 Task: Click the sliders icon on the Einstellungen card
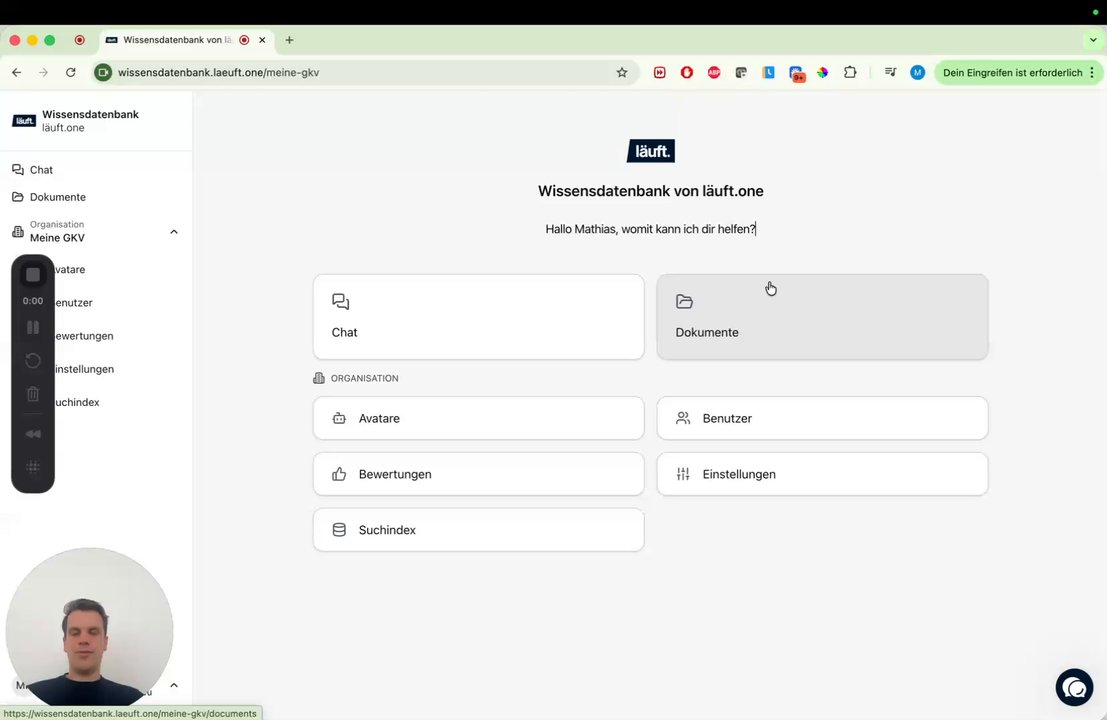click(683, 474)
